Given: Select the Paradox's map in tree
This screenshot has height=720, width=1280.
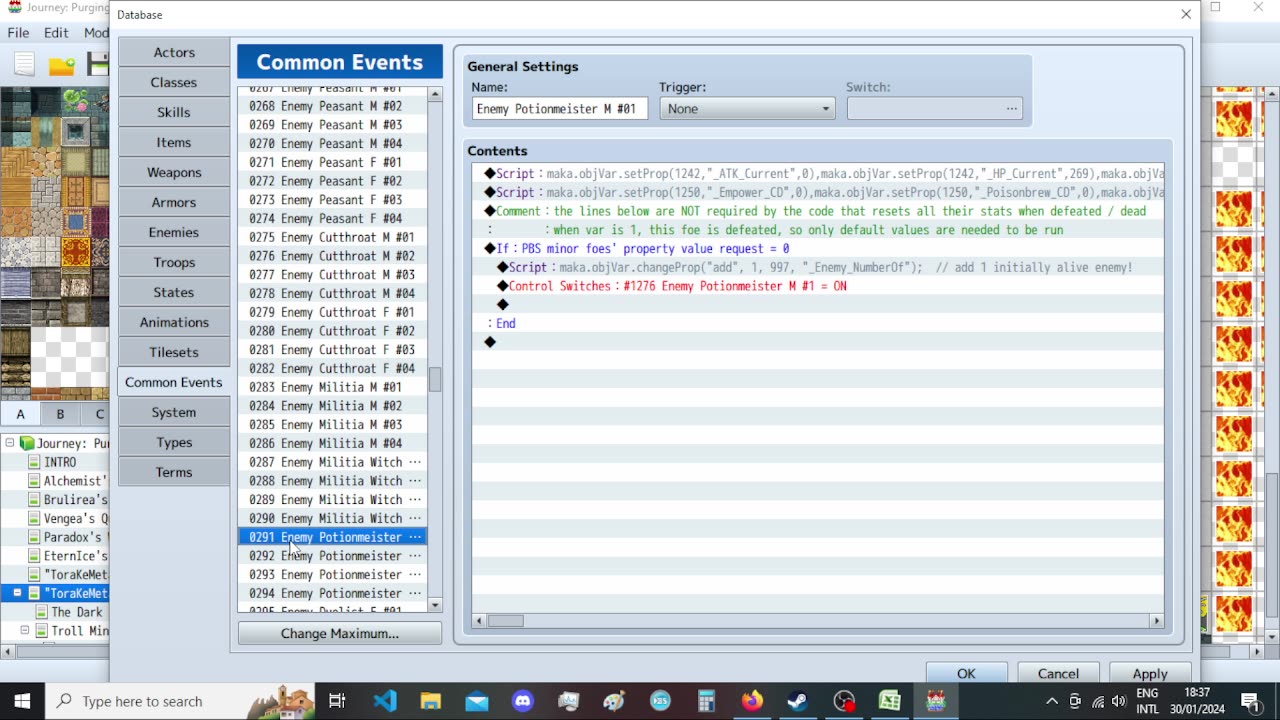Looking at the screenshot, I should 76,537.
